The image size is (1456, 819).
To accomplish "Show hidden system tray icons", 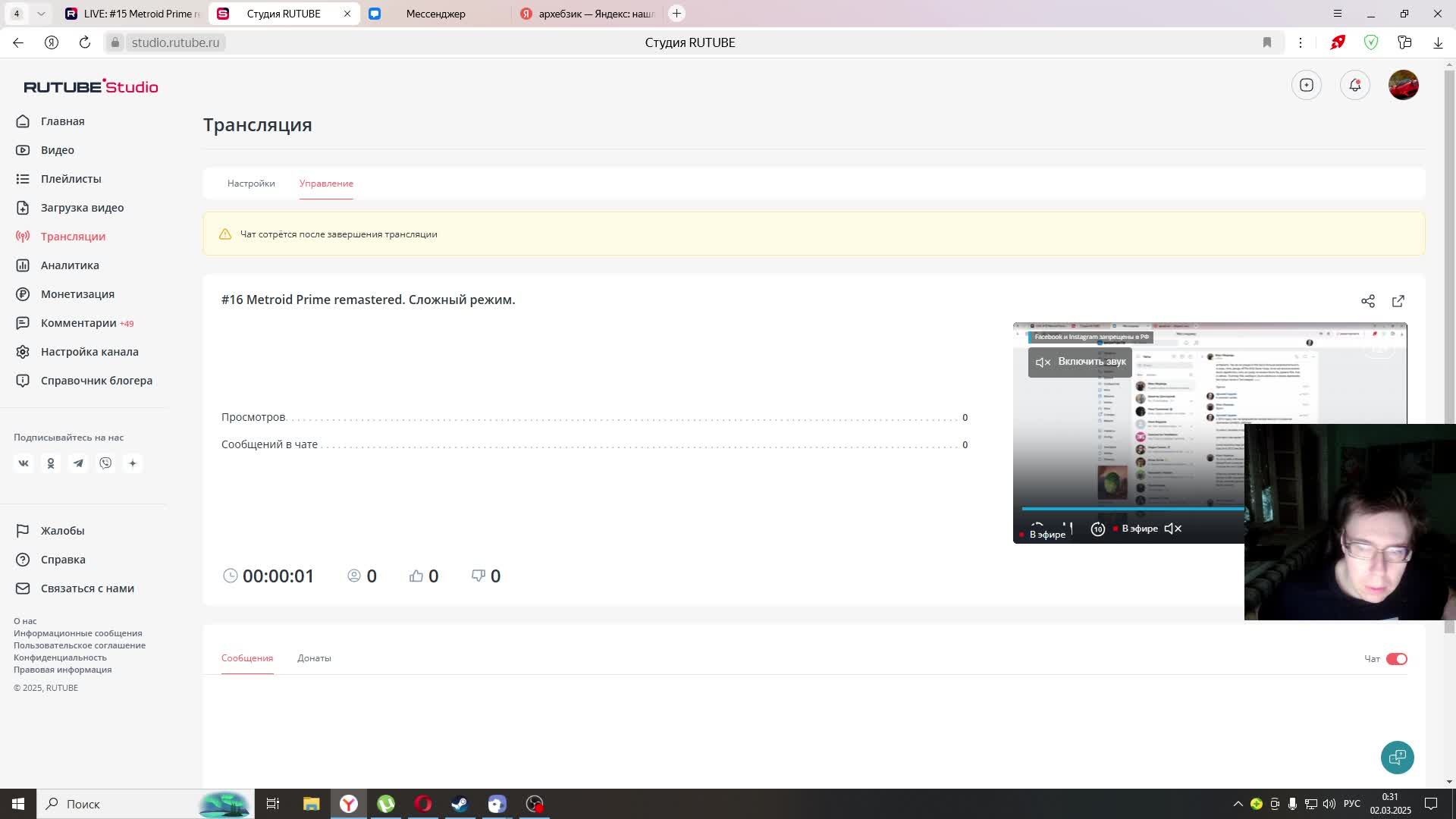I will (1238, 804).
